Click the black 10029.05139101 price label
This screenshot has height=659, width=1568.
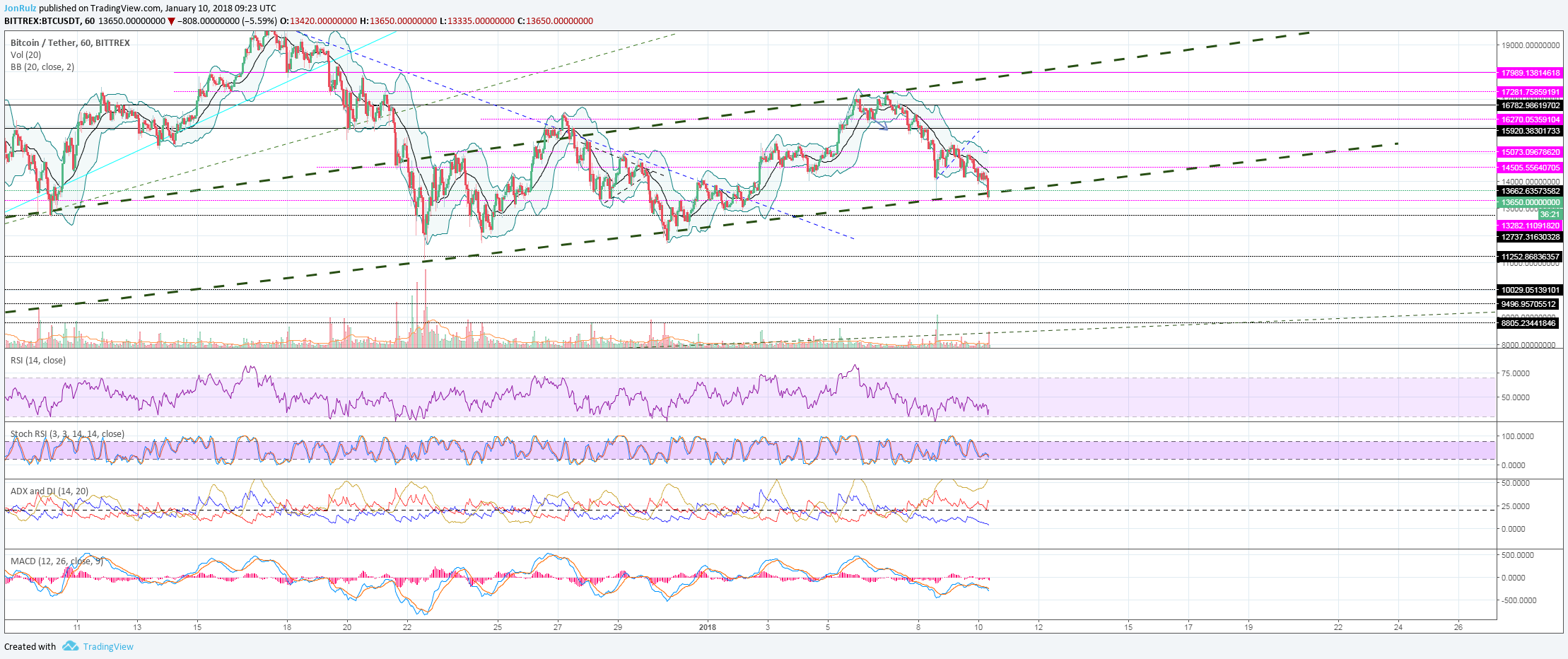click(1530, 290)
